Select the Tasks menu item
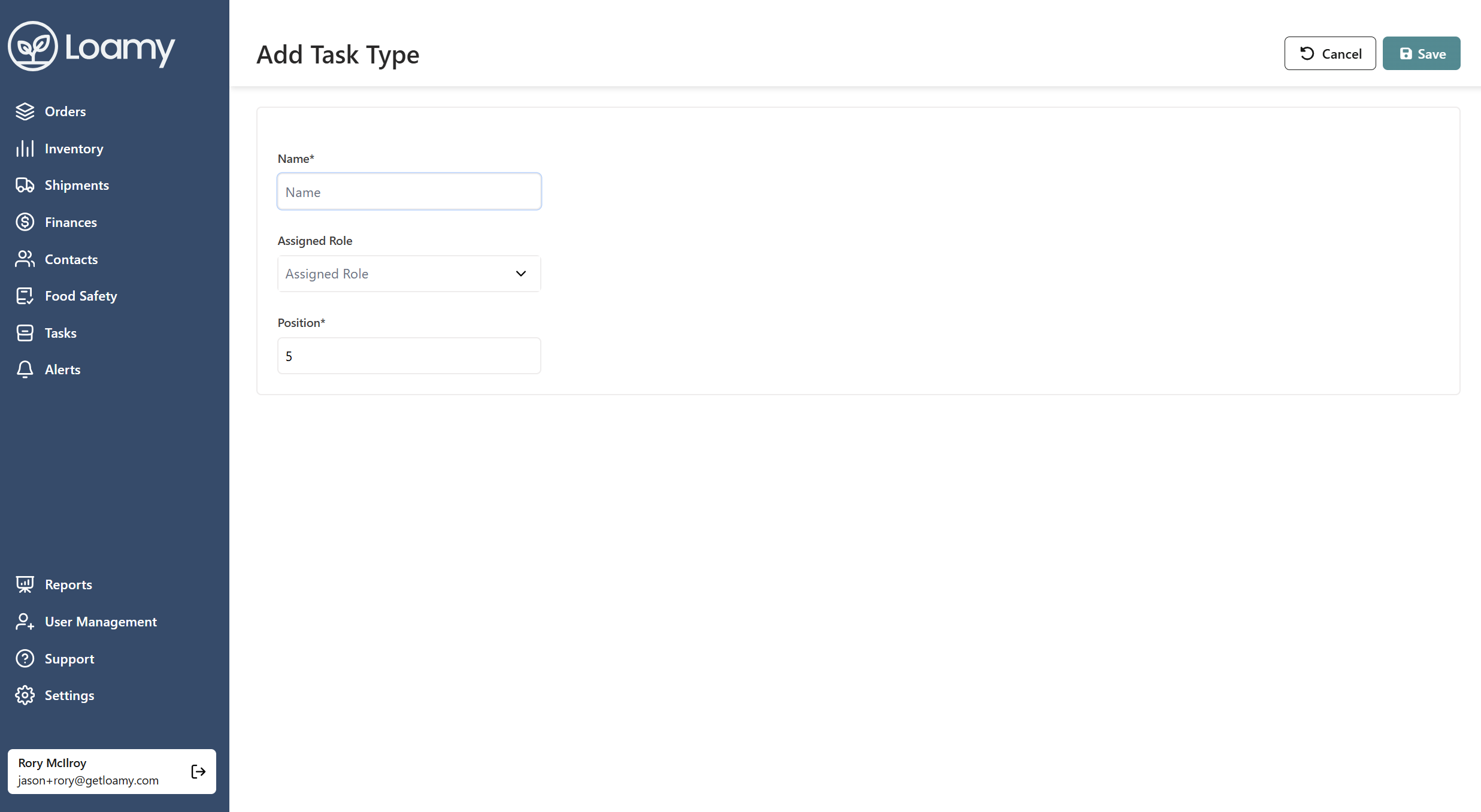The width and height of the screenshot is (1481, 812). [60, 332]
